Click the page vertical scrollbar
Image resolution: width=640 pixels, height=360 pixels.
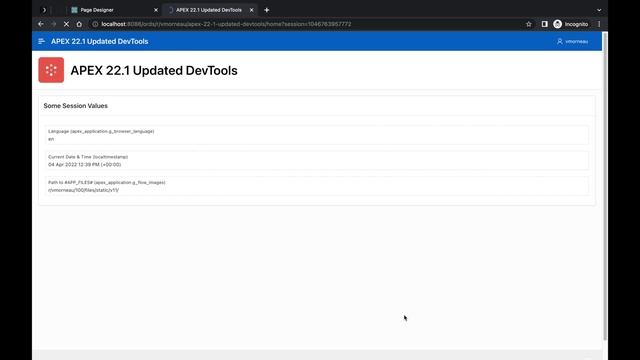point(605,186)
